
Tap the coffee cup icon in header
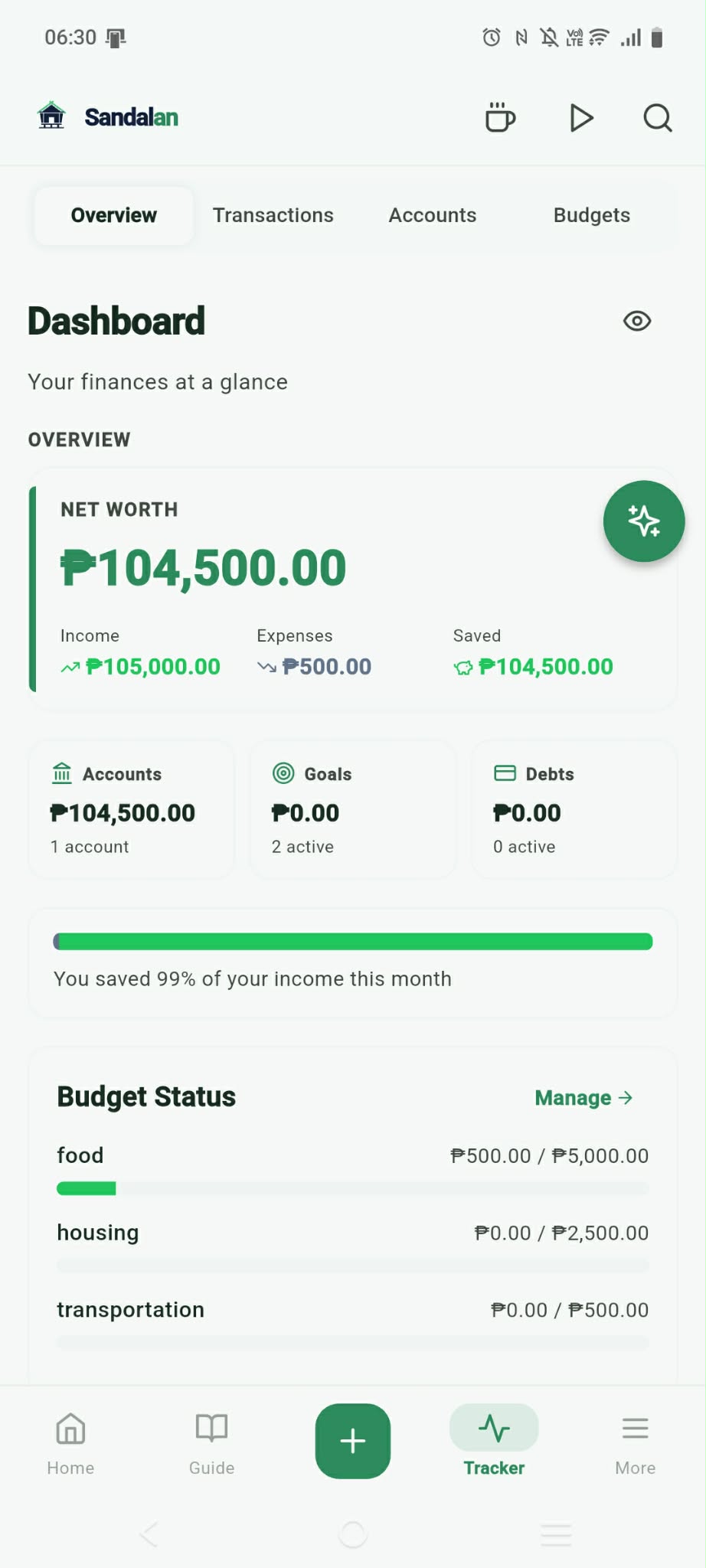click(x=500, y=118)
